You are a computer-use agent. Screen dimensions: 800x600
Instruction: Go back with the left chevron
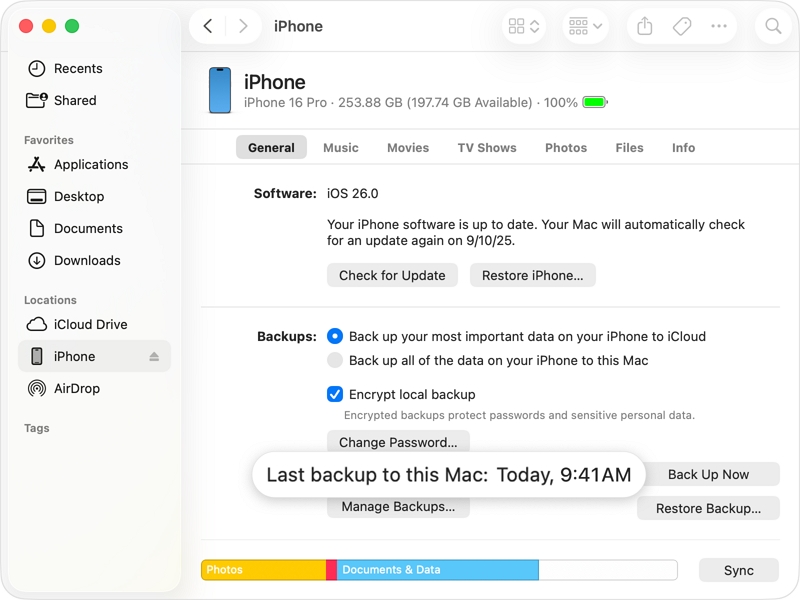click(x=208, y=26)
